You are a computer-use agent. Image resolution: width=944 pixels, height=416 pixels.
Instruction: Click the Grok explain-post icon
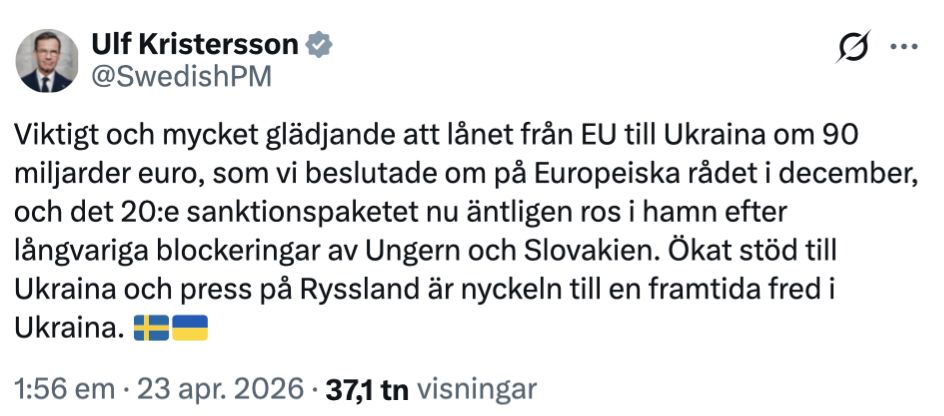point(854,47)
